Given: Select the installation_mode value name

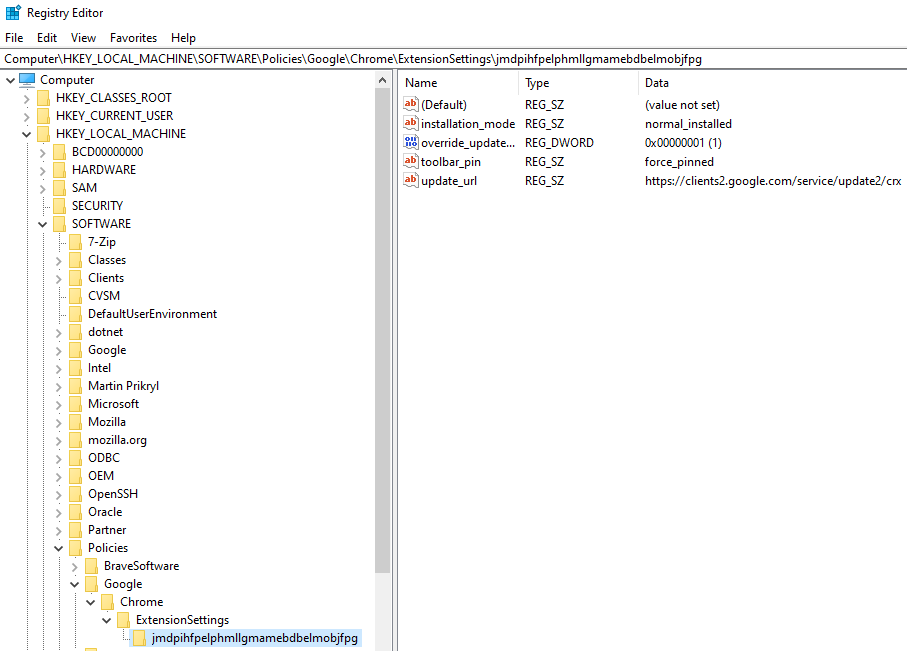Looking at the screenshot, I should (x=468, y=124).
